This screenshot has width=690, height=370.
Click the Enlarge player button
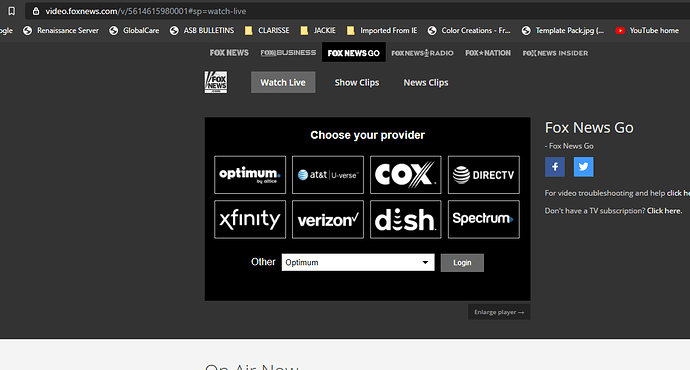coord(499,312)
